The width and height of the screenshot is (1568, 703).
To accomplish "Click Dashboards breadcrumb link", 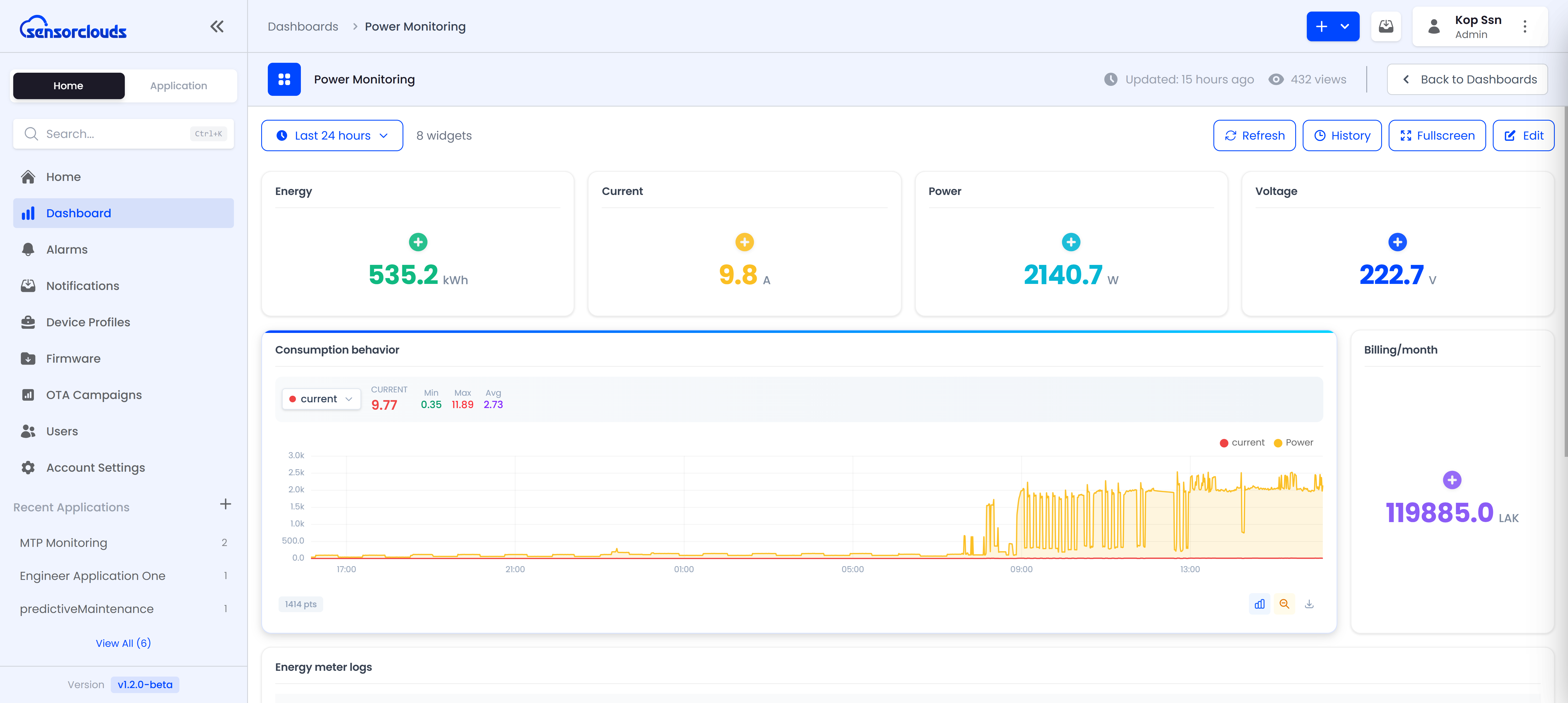I will pos(303,26).
